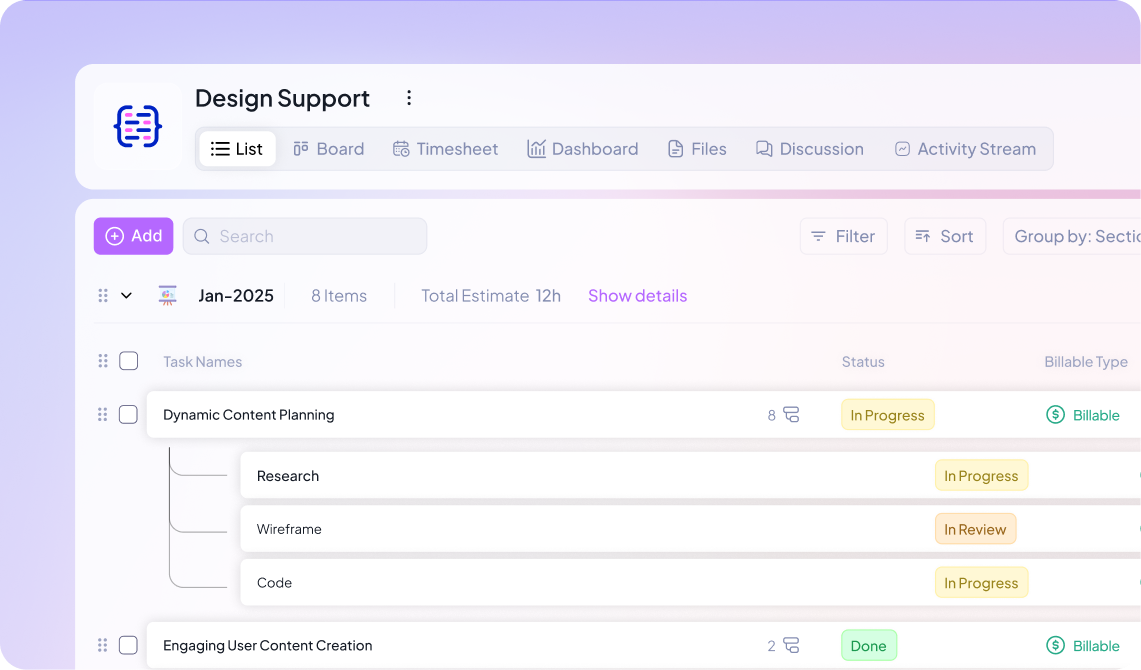
Task: Click the Jan-2025 section emoji icon
Action: pyautogui.click(x=167, y=295)
